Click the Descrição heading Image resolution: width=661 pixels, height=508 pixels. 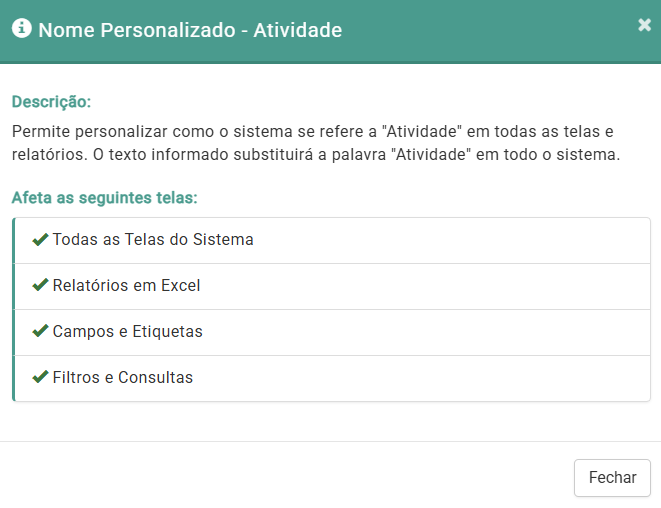pos(51,102)
